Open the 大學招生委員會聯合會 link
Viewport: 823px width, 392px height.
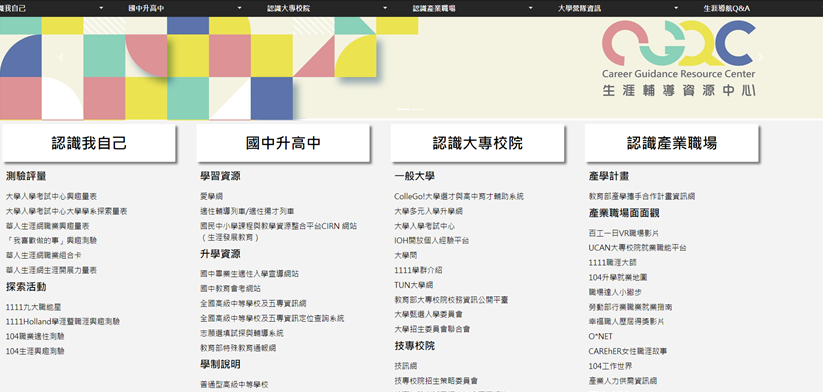[432, 329]
